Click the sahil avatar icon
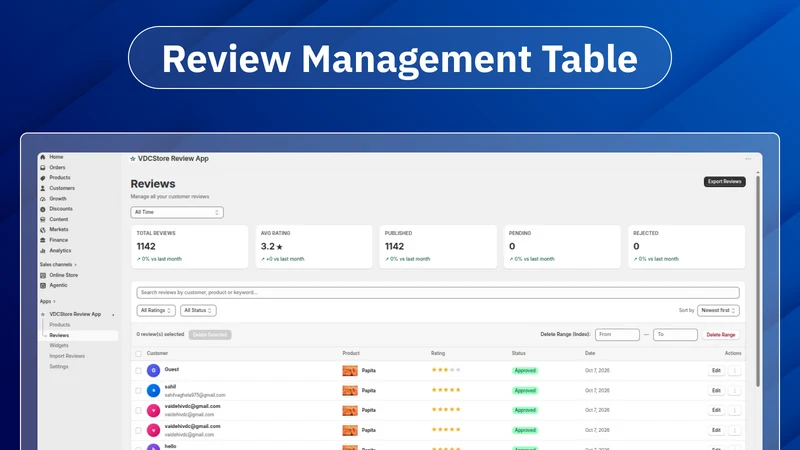Screen dimensions: 800x450 point(154,390)
